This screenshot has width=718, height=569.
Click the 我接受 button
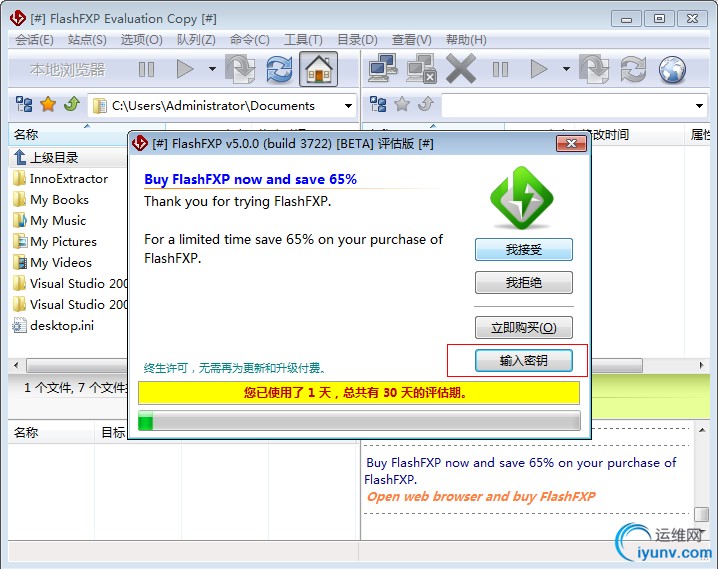[523, 249]
